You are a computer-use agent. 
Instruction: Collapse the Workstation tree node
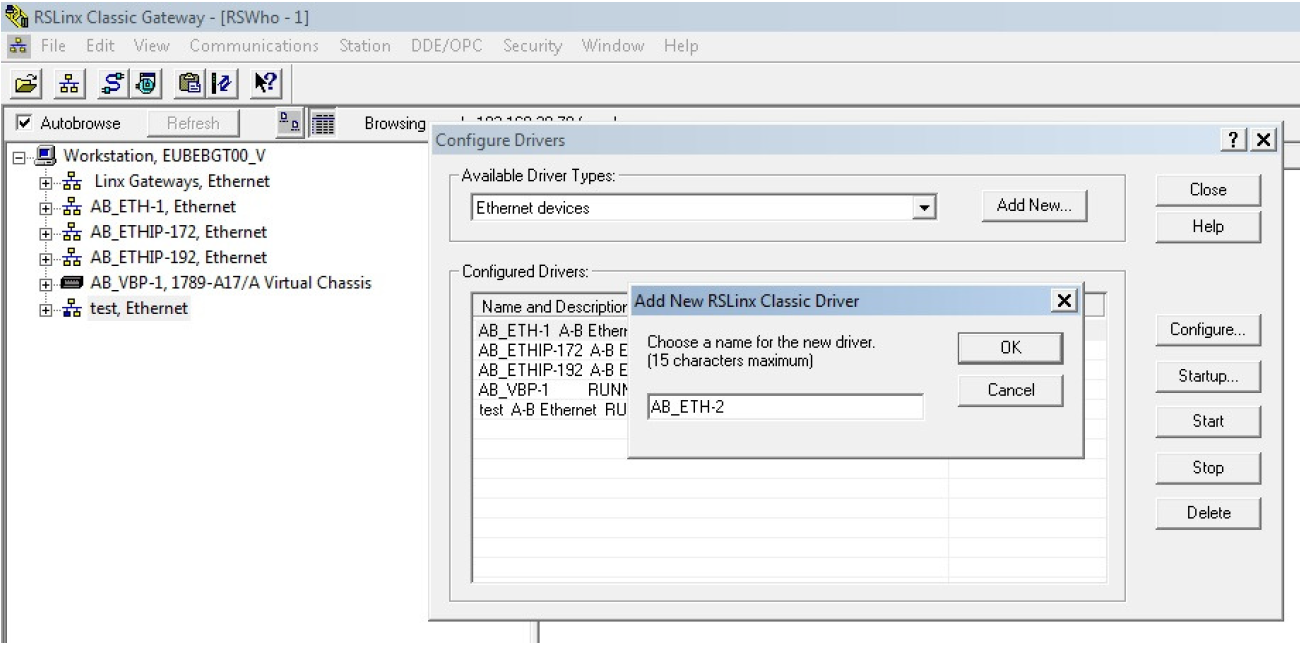(x=21, y=157)
